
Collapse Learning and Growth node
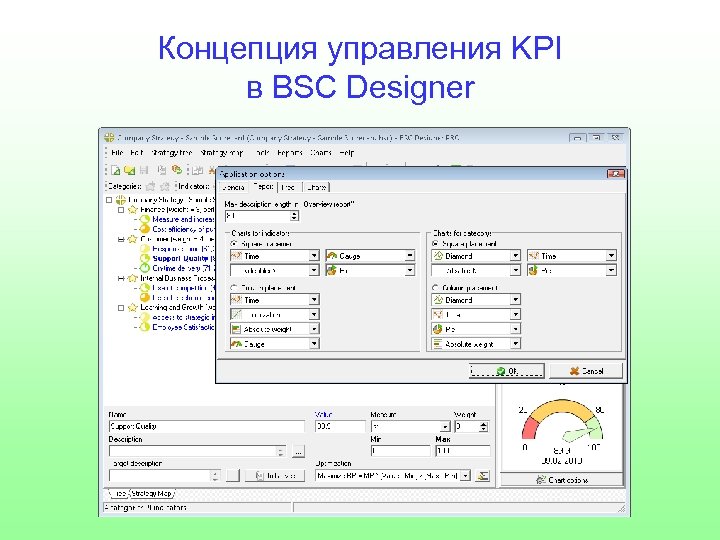[x=121, y=308]
